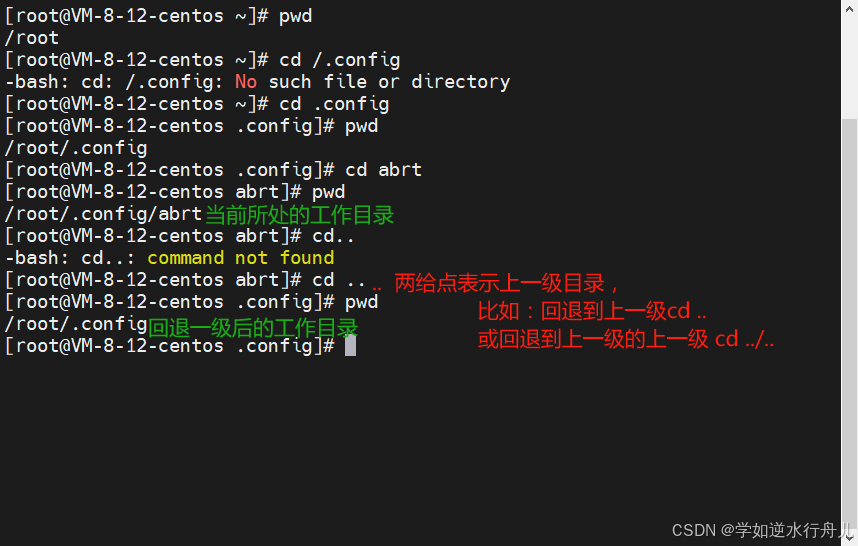Click the terminal cursor block at prompt
Viewport: 858px width, 546px height.
(x=350, y=346)
